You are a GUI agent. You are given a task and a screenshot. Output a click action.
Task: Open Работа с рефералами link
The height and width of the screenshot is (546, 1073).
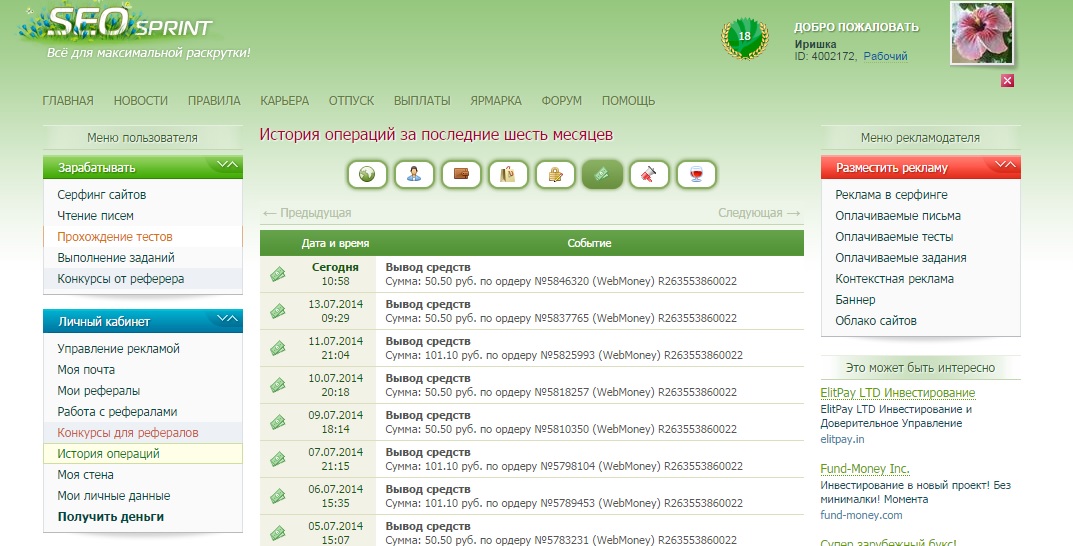[117, 412]
